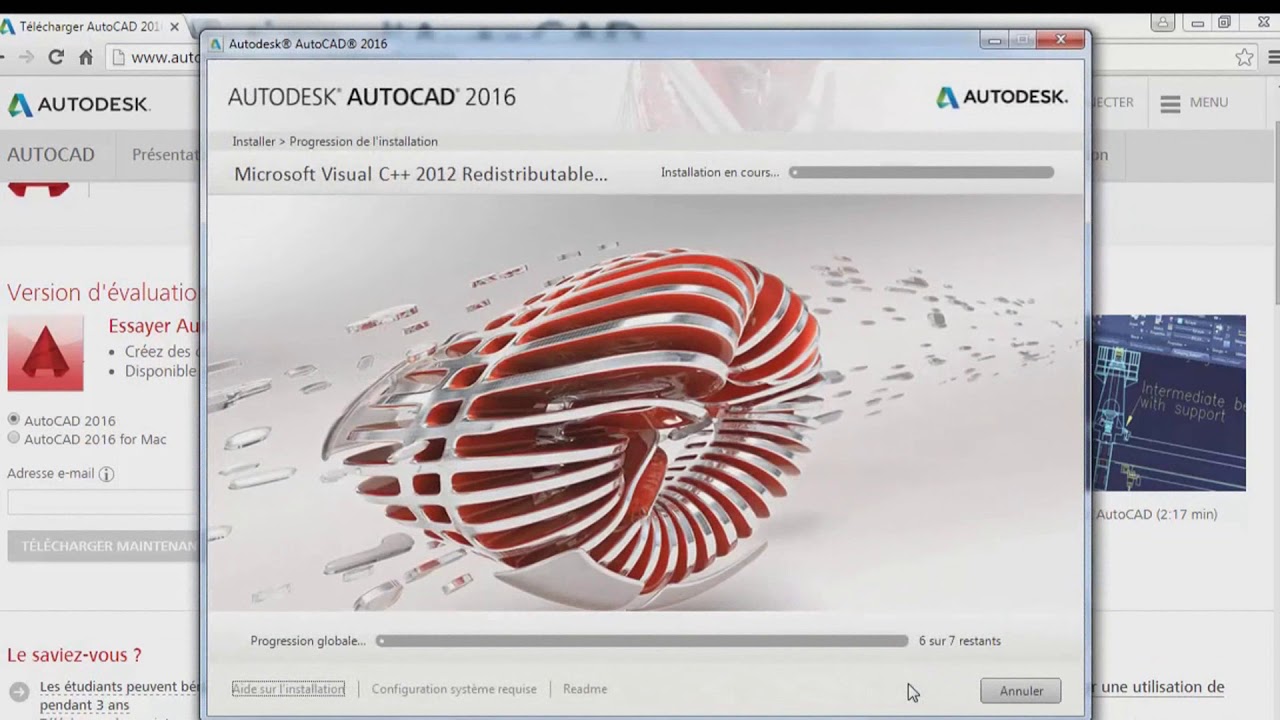Open the Readme link
The image size is (1280, 720).
(x=585, y=689)
